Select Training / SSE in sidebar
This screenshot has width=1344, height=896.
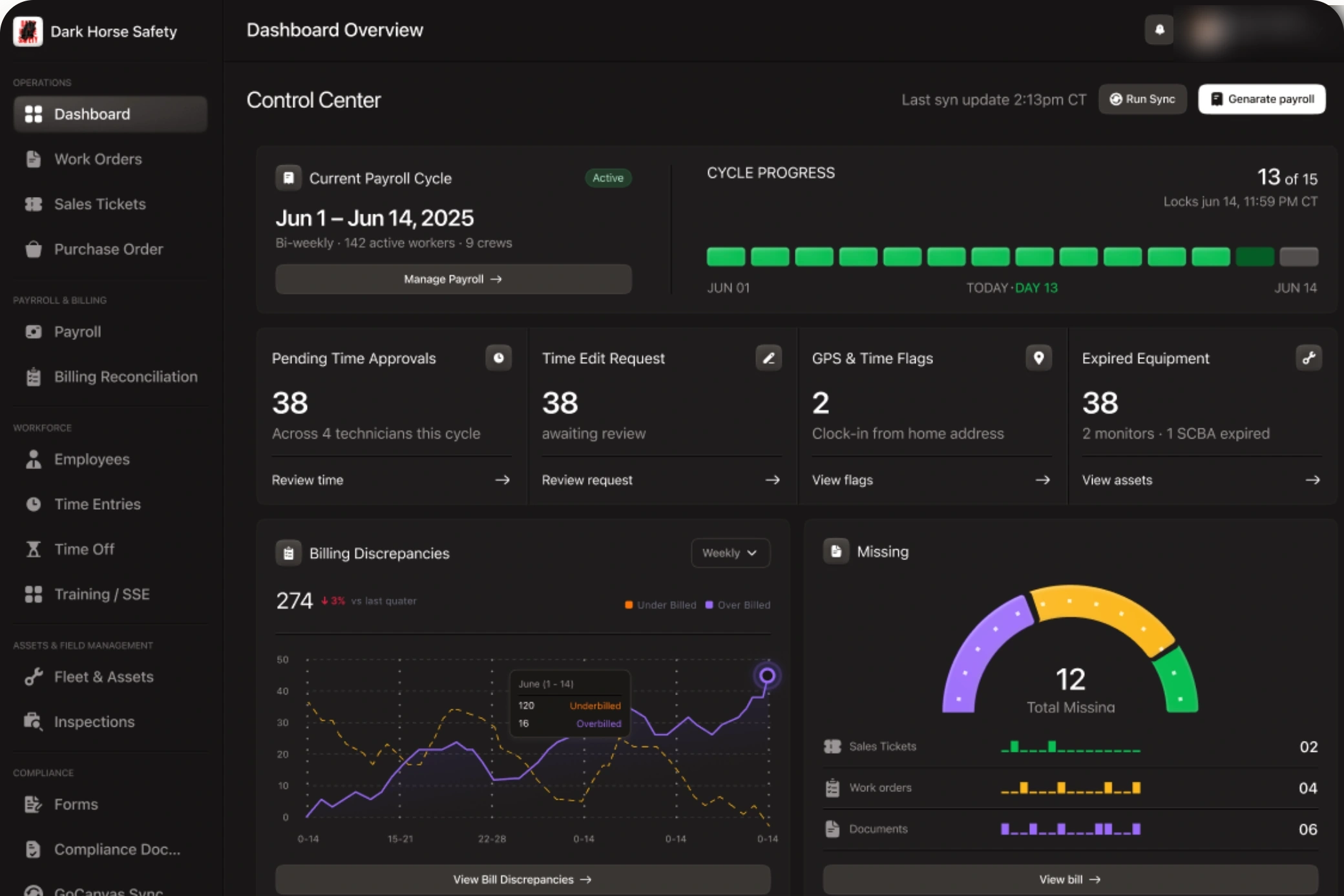pyautogui.click(x=110, y=594)
